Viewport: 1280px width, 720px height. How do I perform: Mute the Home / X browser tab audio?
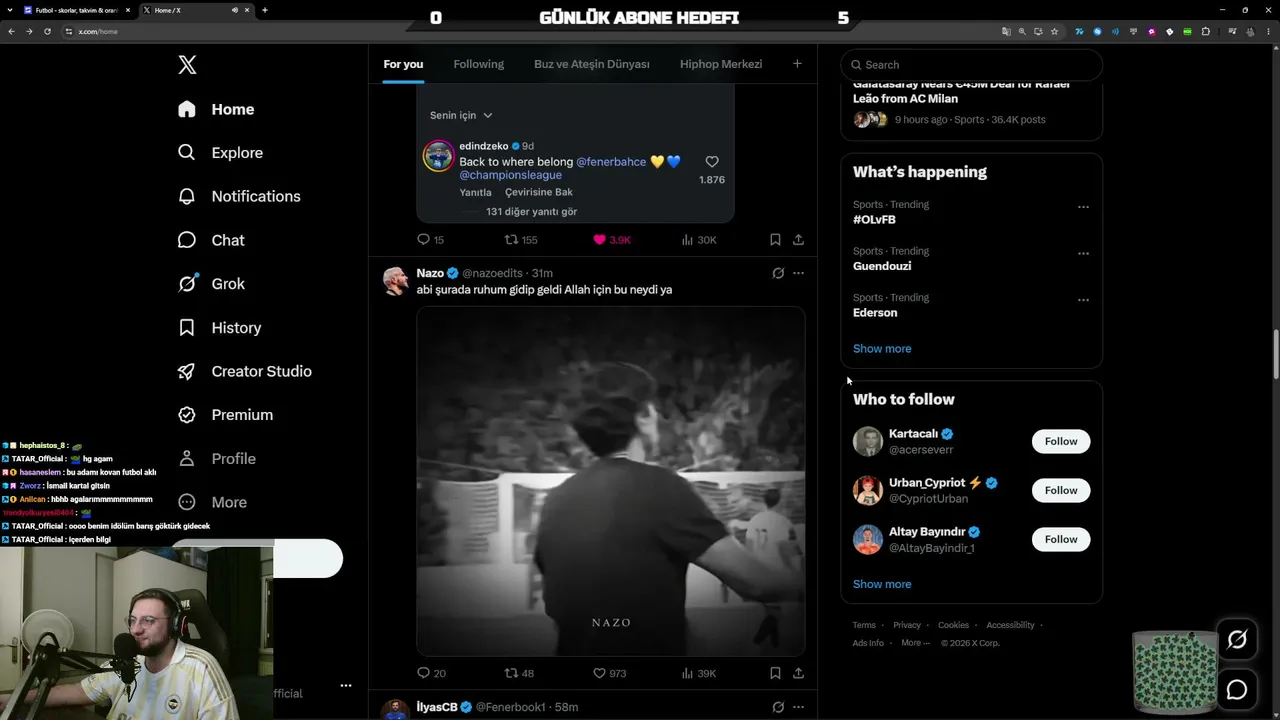pyautogui.click(x=235, y=10)
